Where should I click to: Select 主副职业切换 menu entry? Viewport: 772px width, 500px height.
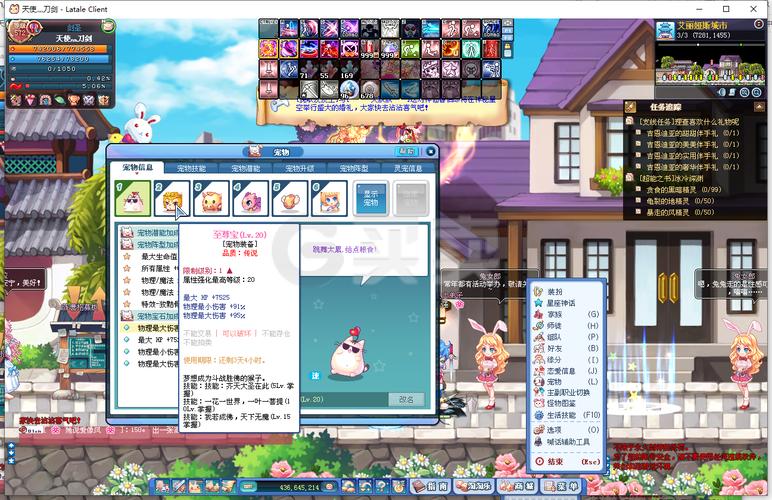(x=567, y=392)
